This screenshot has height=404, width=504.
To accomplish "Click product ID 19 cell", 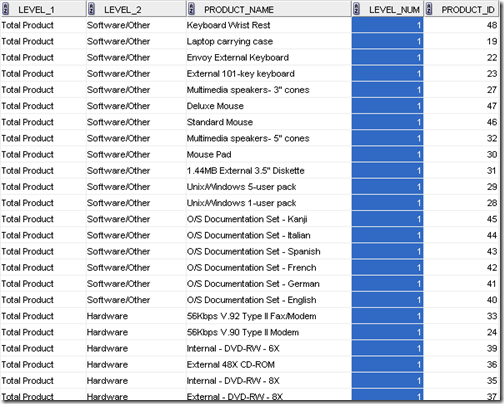I will coord(461,41).
